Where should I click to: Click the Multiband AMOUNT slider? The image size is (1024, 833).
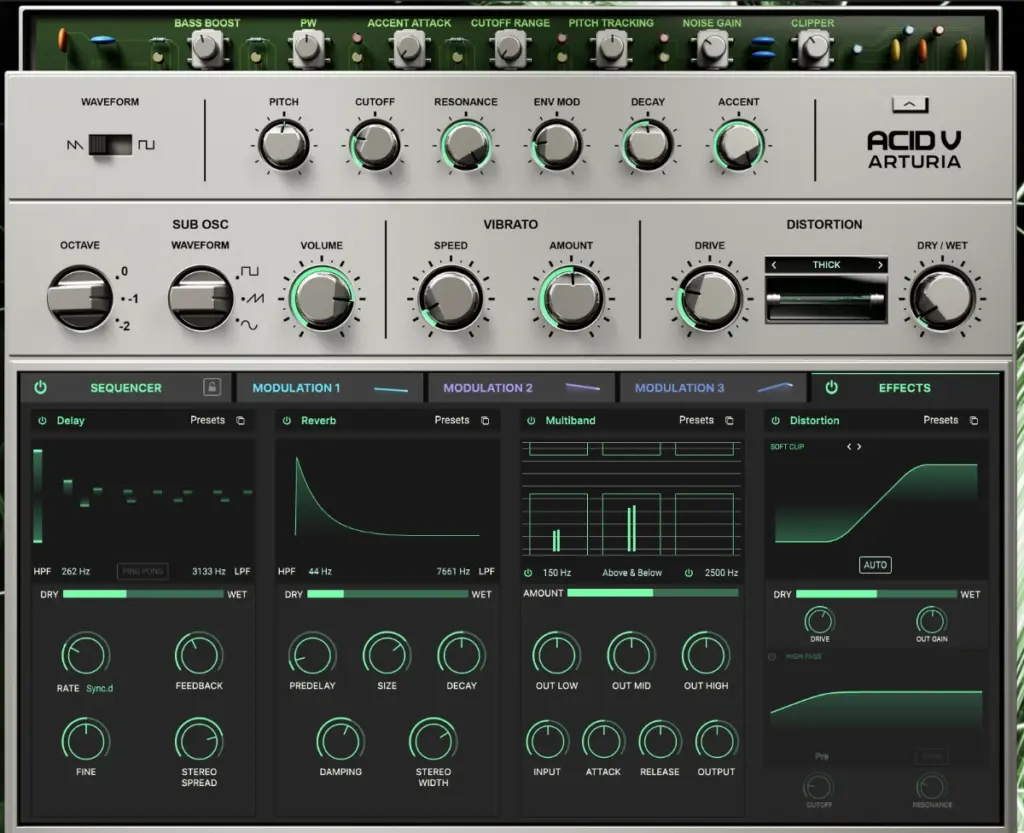pyautogui.click(x=652, y=593)
